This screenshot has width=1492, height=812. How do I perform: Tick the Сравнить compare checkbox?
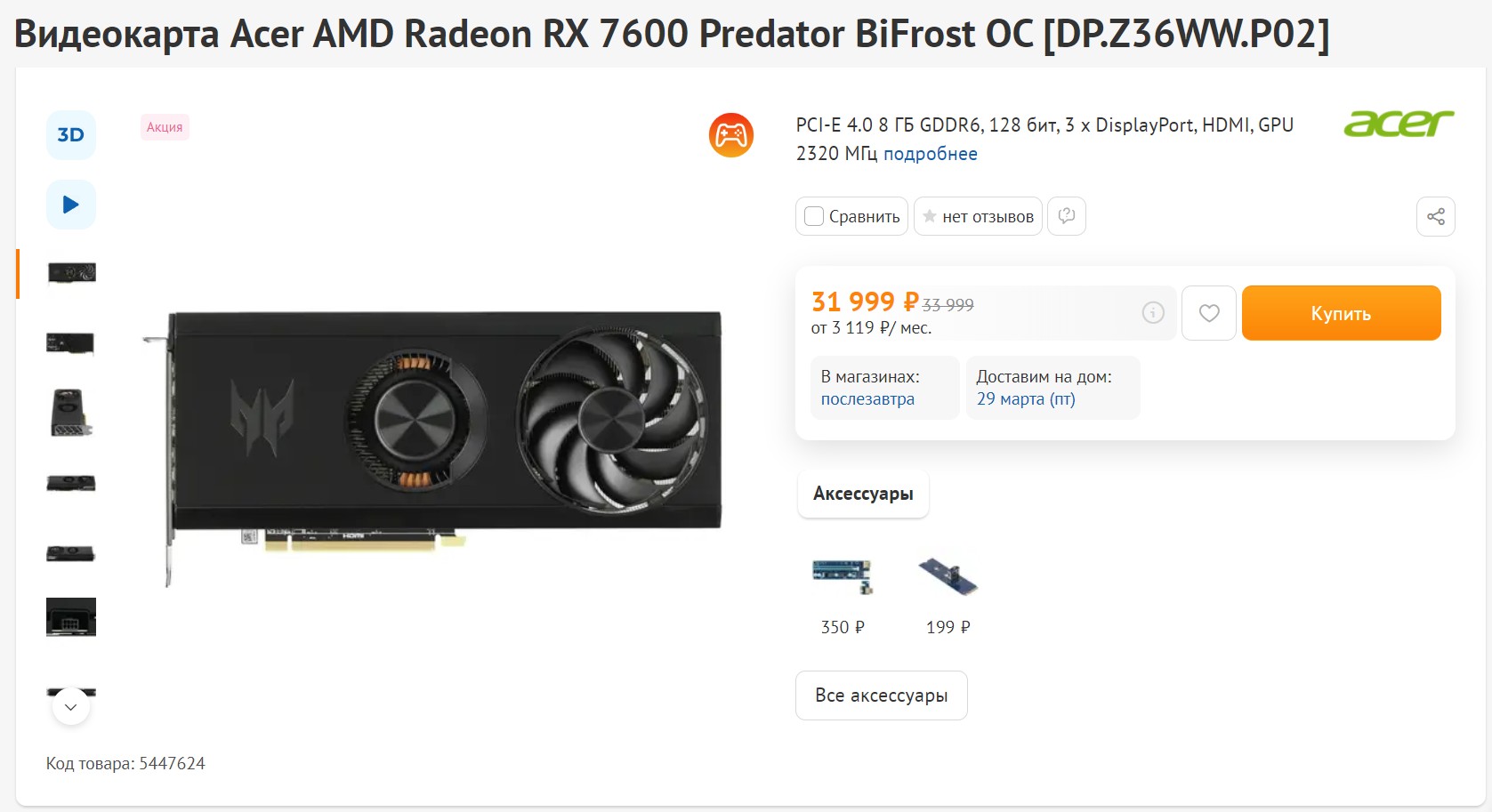tap(814, 216)
